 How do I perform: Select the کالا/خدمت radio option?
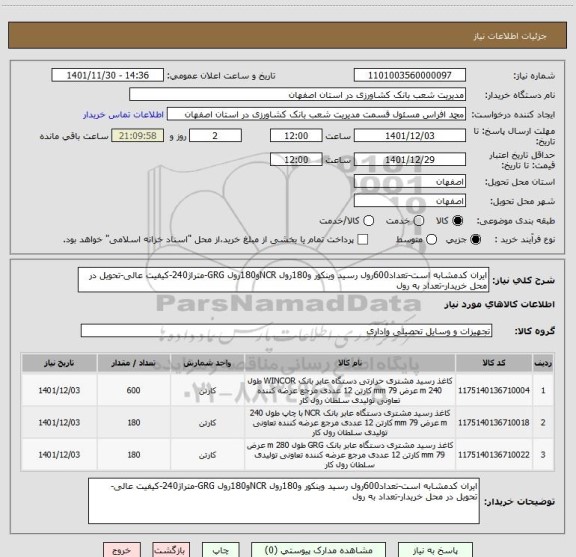pyautogui.click(x=368, y=220)
